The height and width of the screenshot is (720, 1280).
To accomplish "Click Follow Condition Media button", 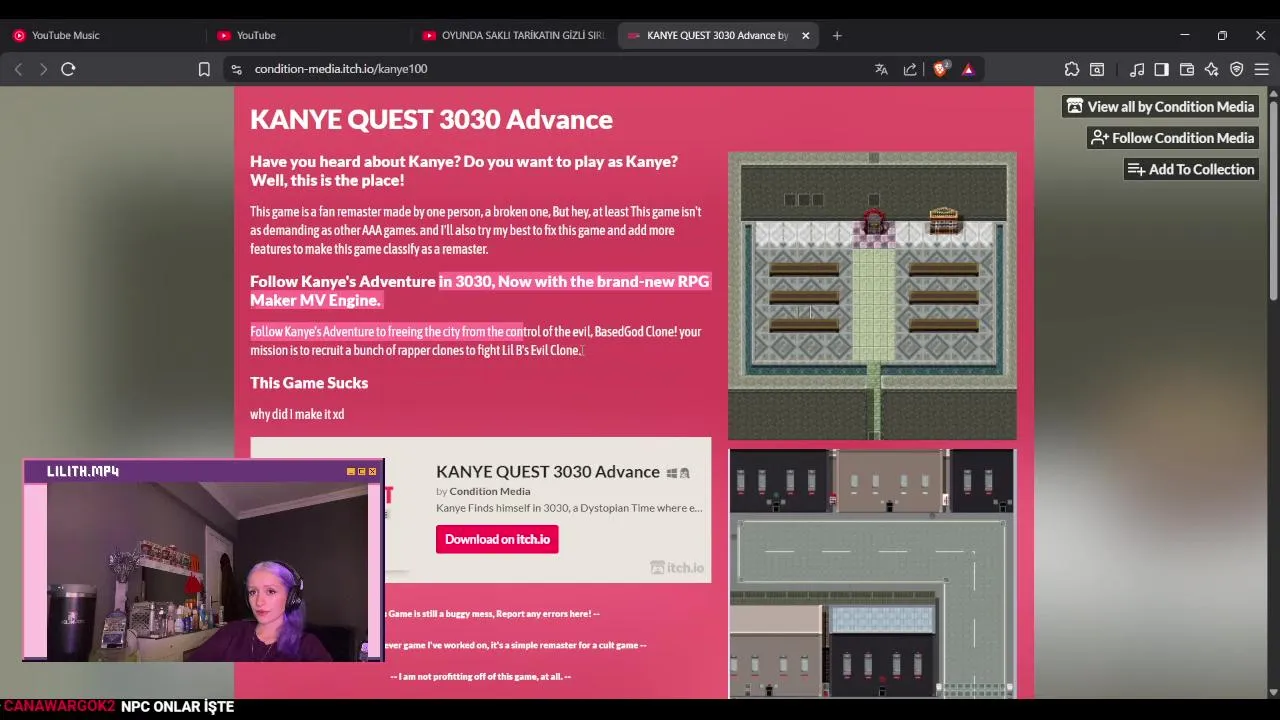I will click(1173, 138).
